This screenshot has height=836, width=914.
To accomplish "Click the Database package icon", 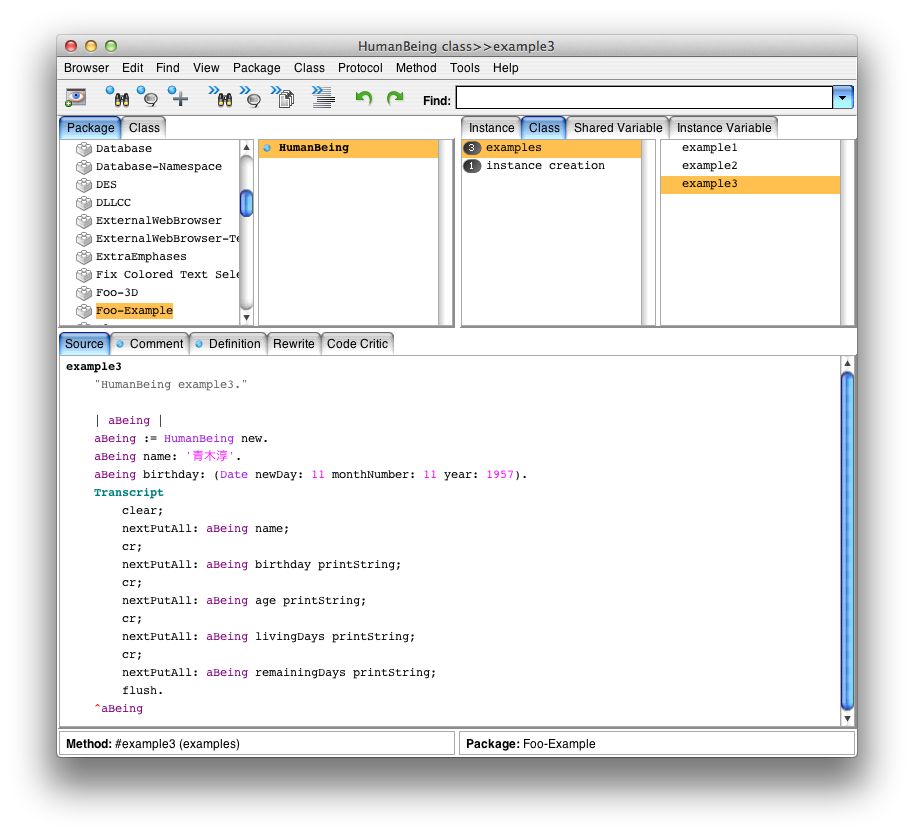I will pos(84,149).
